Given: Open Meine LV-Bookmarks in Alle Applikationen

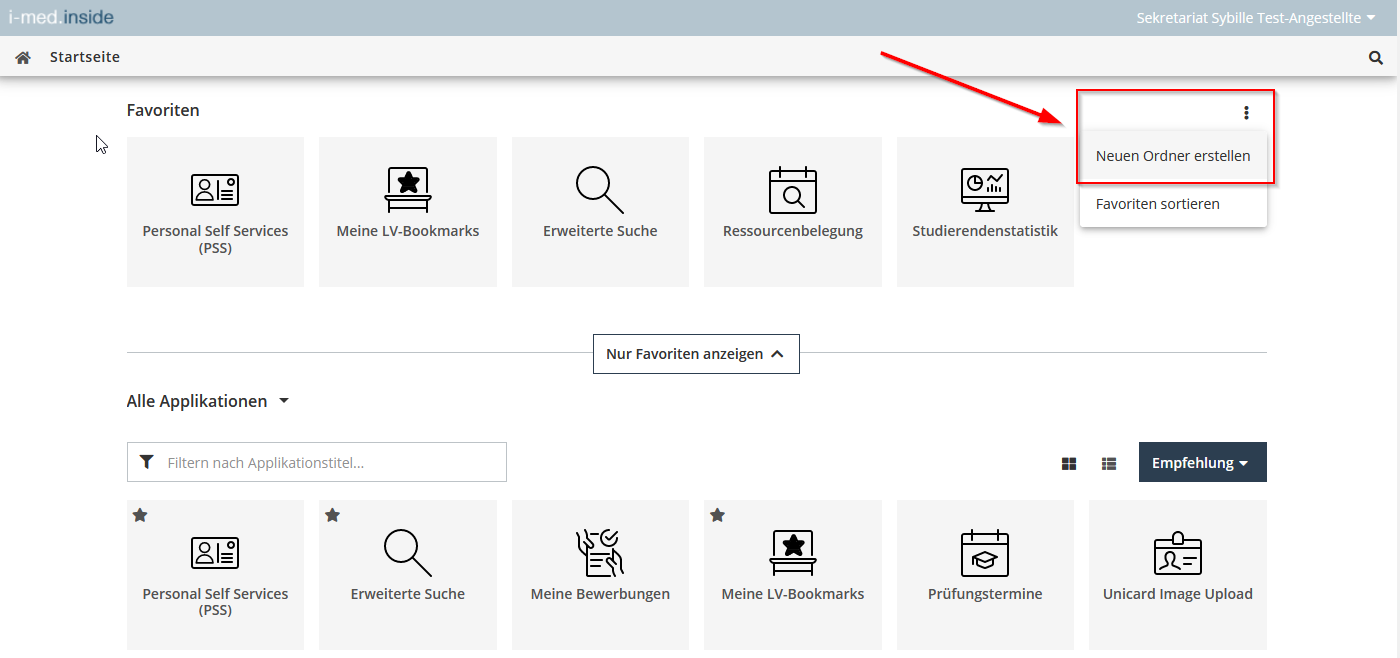Looking at the screenshot, I should click(x=793, y=575).
